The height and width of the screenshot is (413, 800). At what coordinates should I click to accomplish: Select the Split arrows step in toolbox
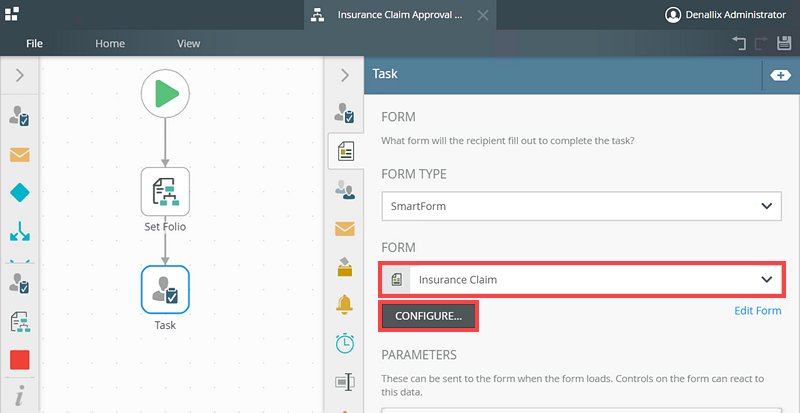[x=19, y=231]
